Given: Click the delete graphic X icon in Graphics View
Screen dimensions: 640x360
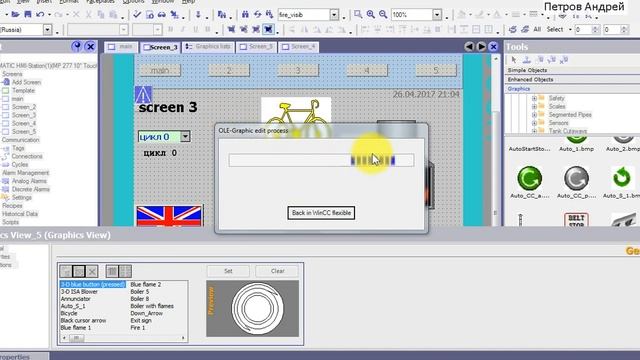Looking at the screenshot, I should [92, 271].
